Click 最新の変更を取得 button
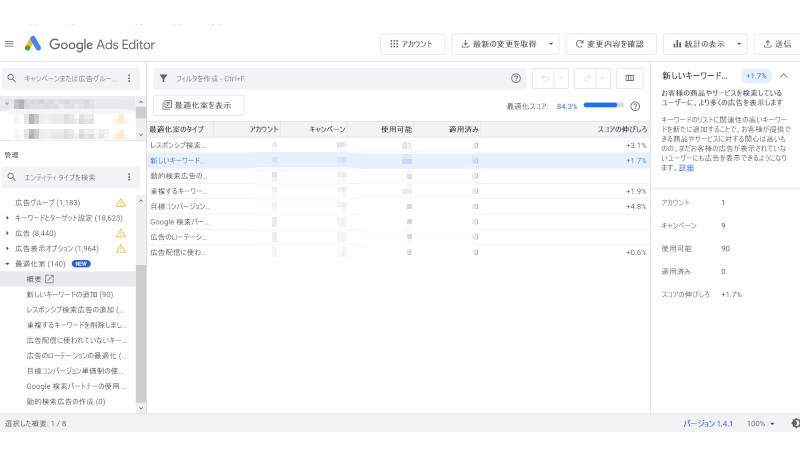 498,44
